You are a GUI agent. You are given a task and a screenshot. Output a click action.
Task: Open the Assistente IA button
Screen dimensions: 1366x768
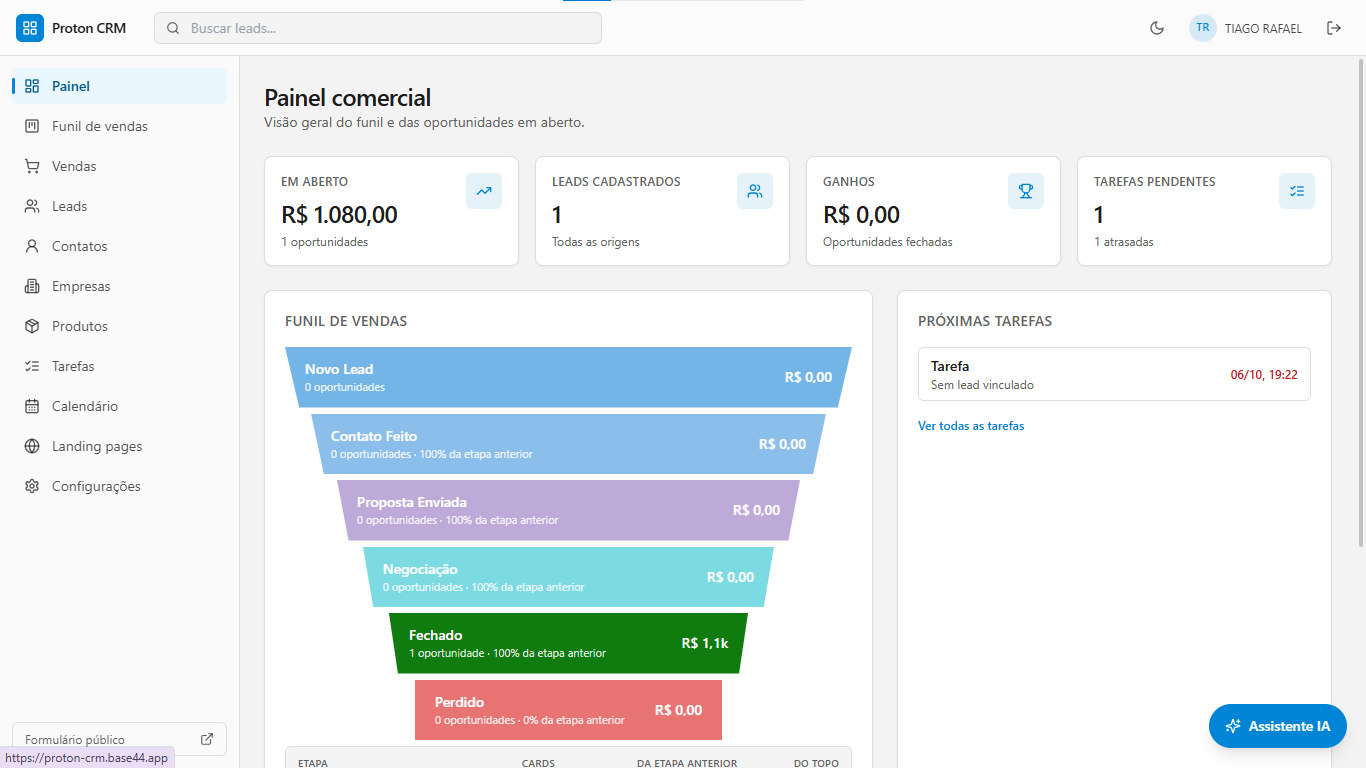coord(1278,726)
